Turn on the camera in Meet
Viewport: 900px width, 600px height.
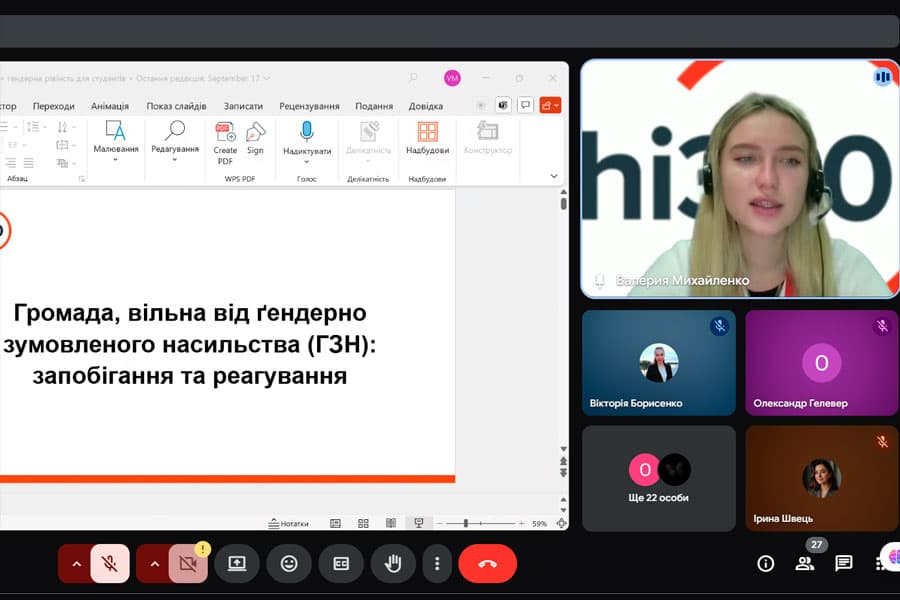pyautogui.click(x=188, y=563)
